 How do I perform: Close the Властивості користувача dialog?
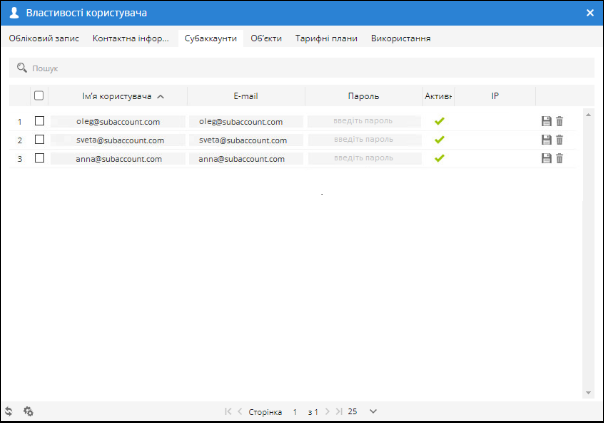click(590, 13)
